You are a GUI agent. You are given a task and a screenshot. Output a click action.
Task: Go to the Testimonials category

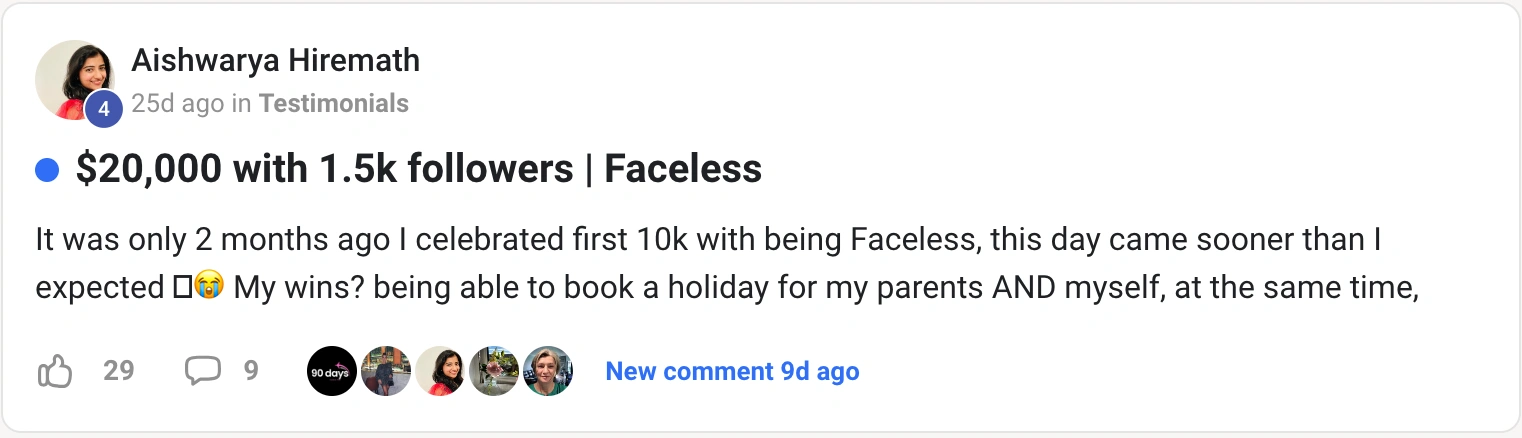coord(333,103)
